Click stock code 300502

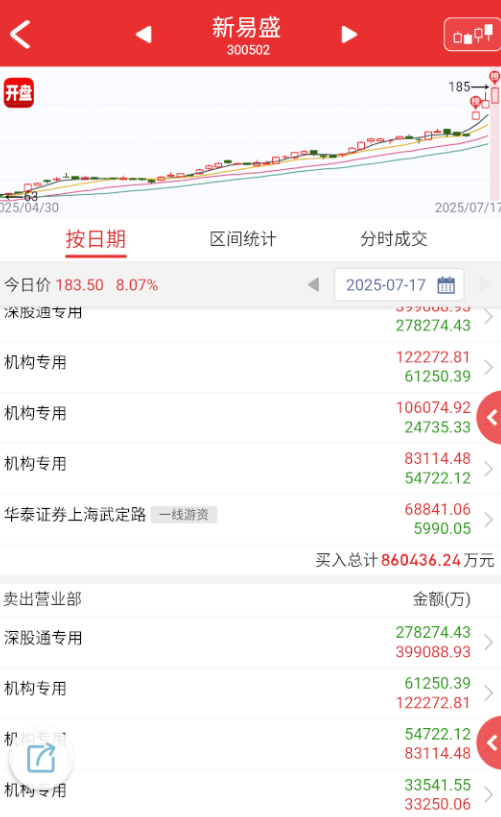pyautogui.click(x=248, y=50)
